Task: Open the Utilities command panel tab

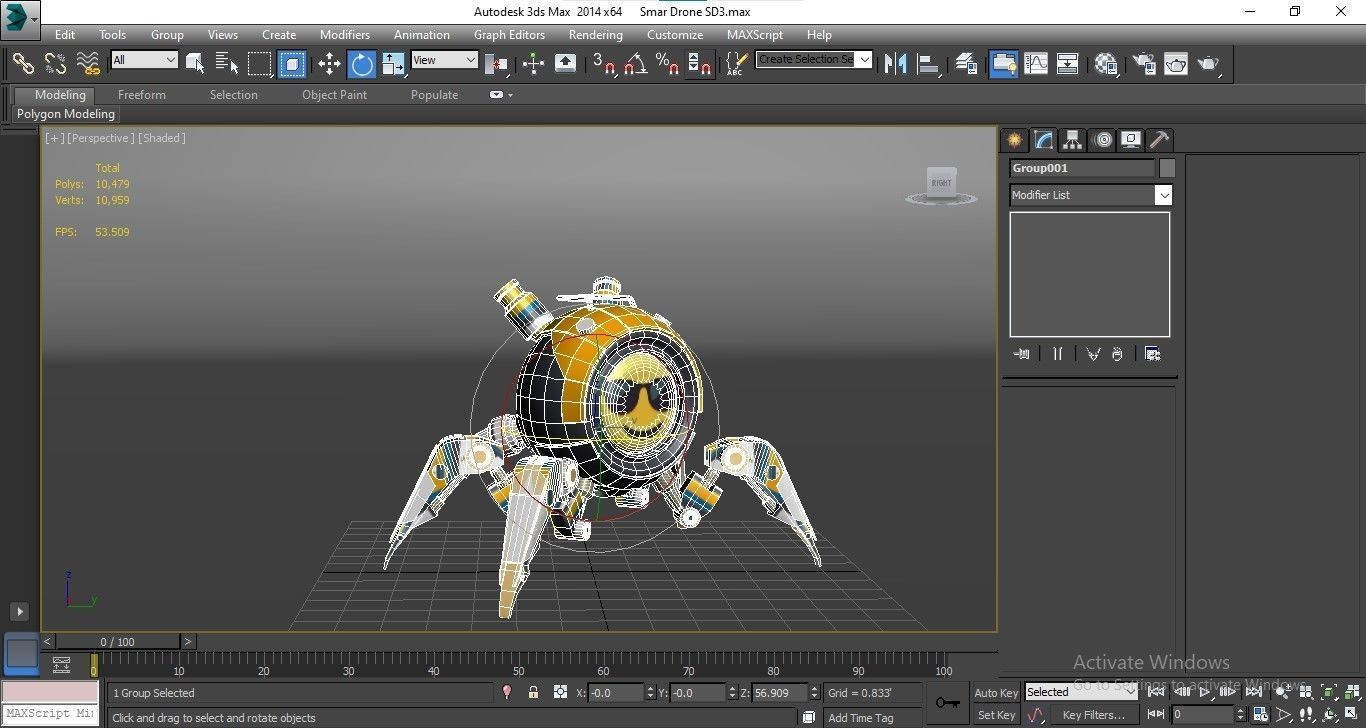Action: pos(1159,140)
